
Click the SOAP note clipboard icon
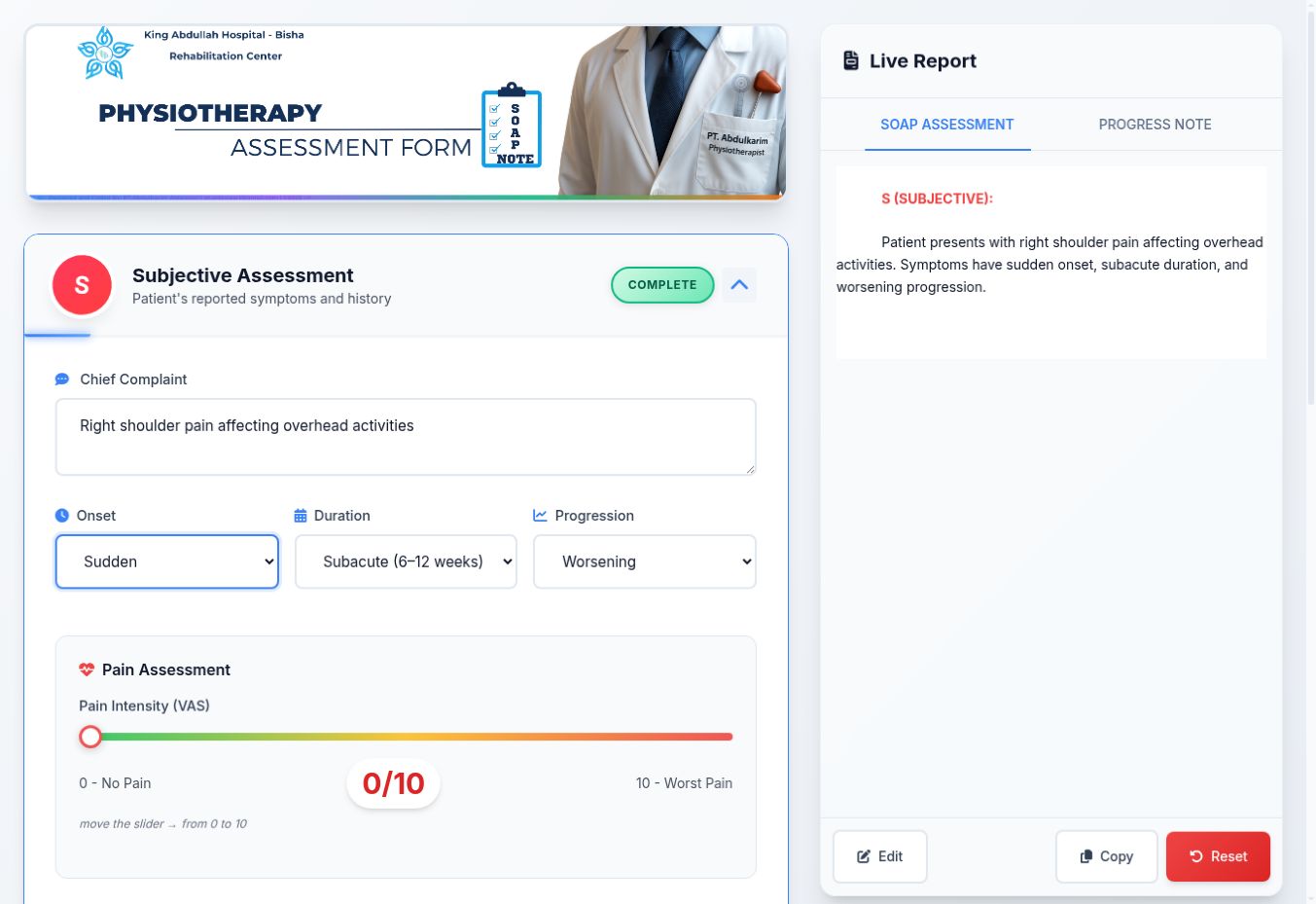(x=511, y=126)
